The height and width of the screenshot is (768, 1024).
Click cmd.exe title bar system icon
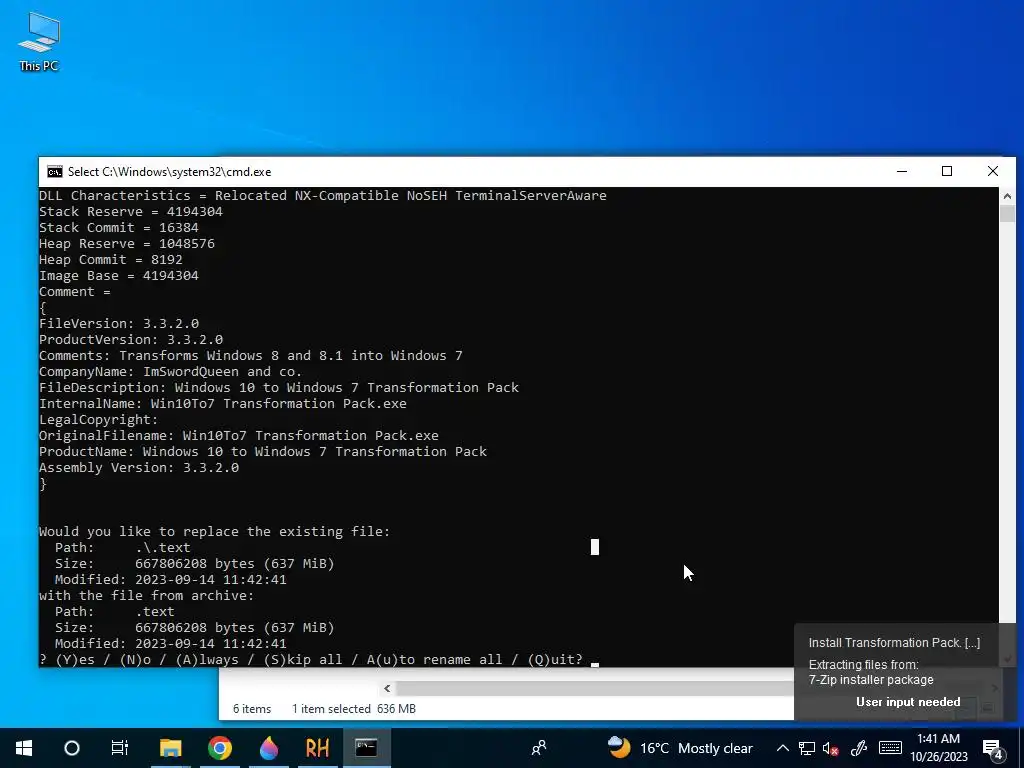55,172
